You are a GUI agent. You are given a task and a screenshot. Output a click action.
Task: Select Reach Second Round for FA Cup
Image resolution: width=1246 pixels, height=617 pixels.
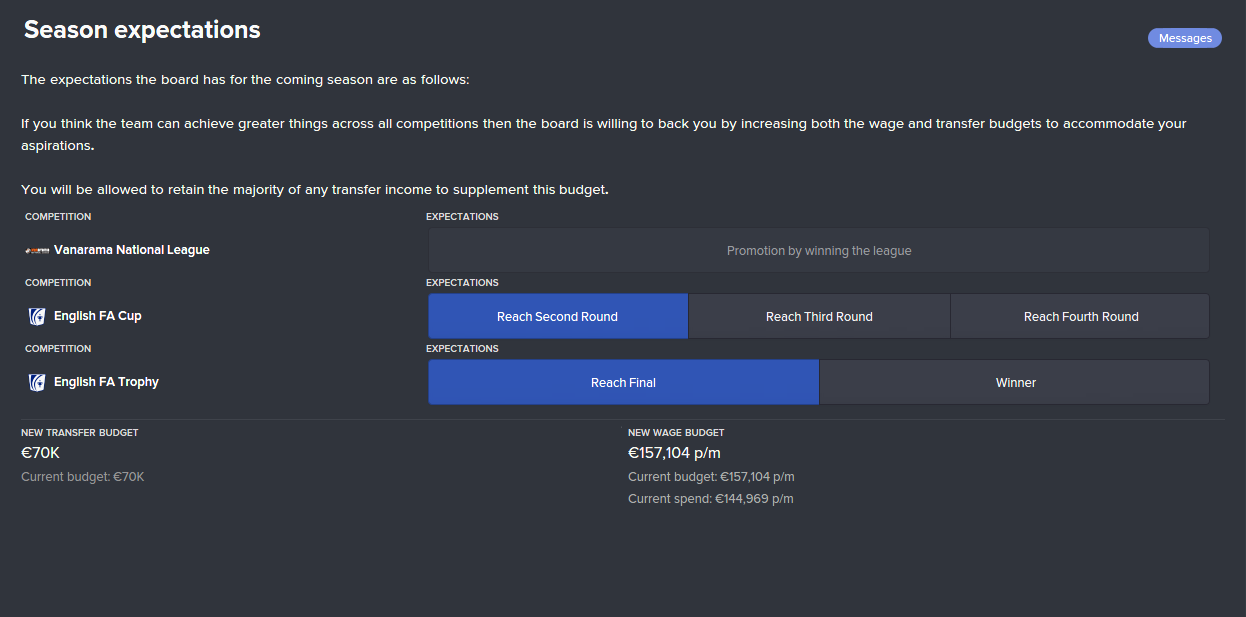tap(557, 317)
